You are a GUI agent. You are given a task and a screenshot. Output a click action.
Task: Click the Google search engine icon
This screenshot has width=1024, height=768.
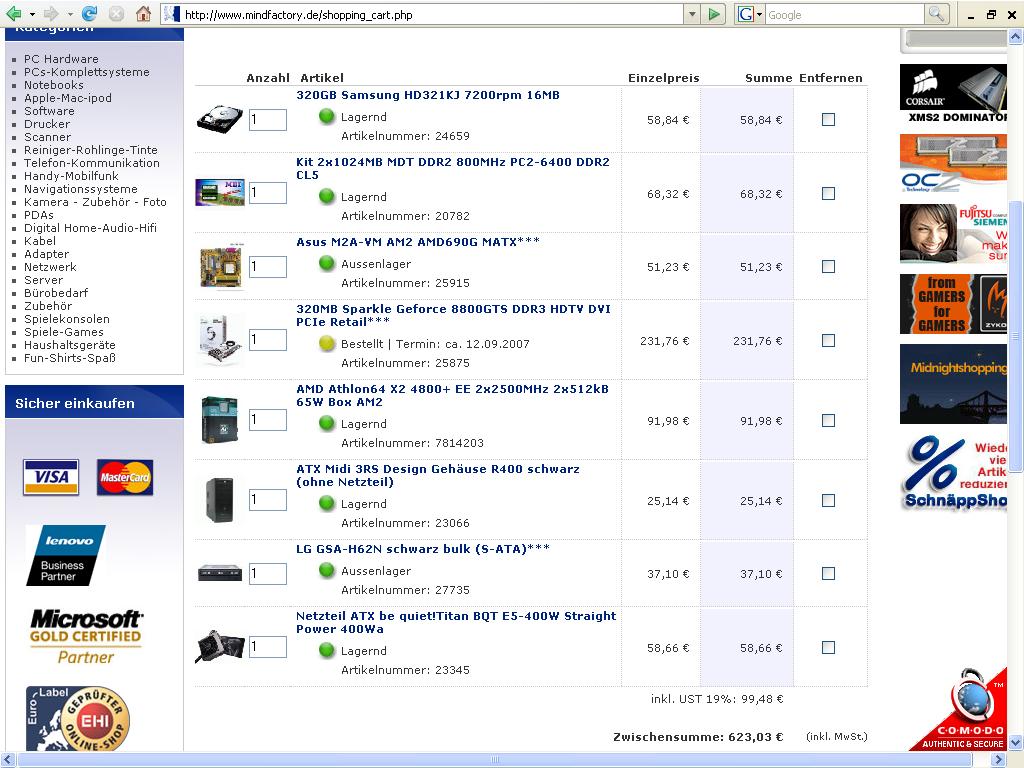tap(745, 14)
